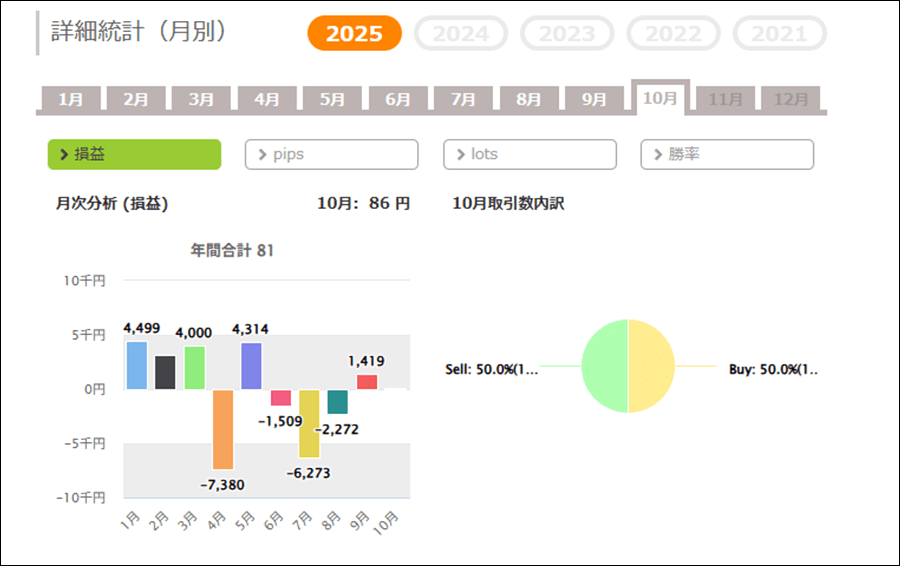The image size is (900, 566).
Task: Open the 1月 month tab
Action: [71, 99]
